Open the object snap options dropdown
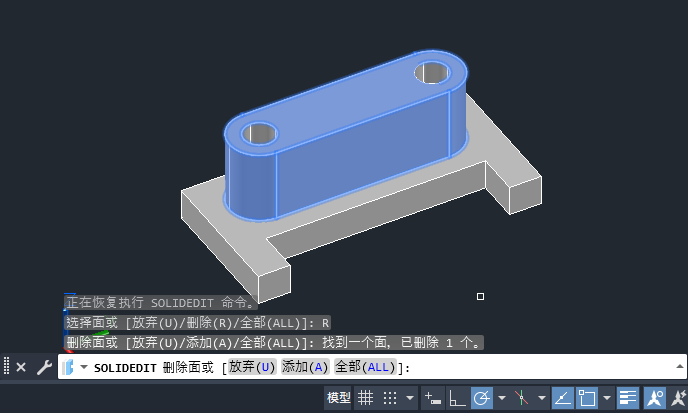Viewport: 688px width, 413px height. coord(607,398)
